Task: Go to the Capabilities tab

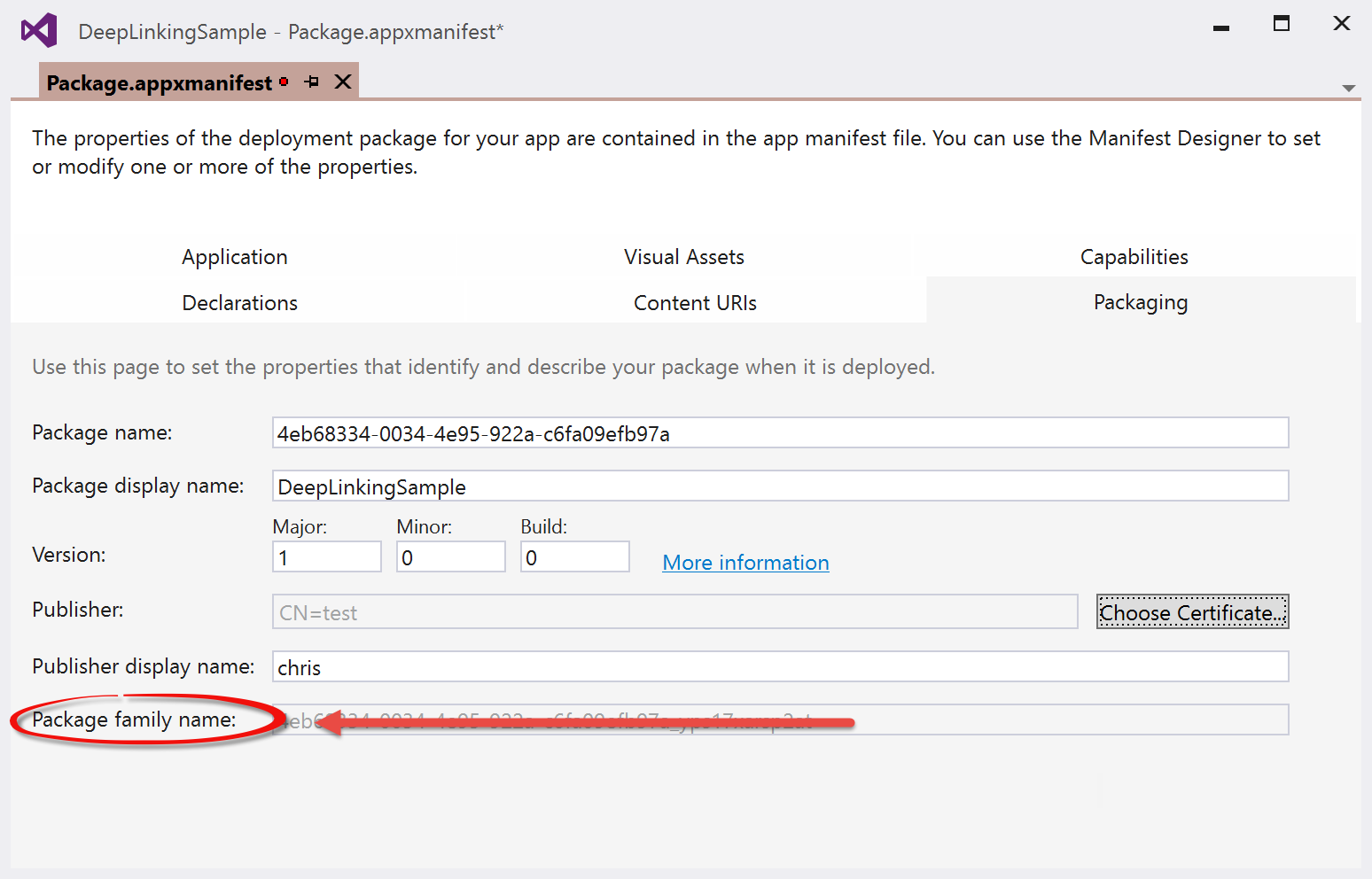Action: [x=1134, y=257]
